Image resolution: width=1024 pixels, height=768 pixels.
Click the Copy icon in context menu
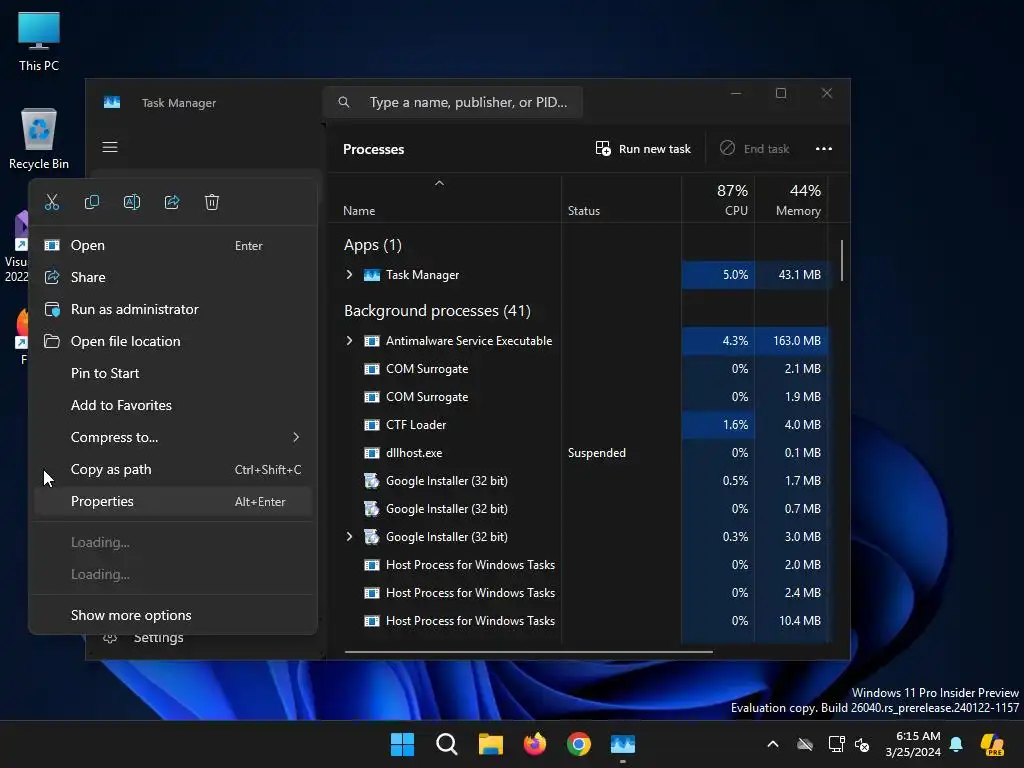click(92, 202)
